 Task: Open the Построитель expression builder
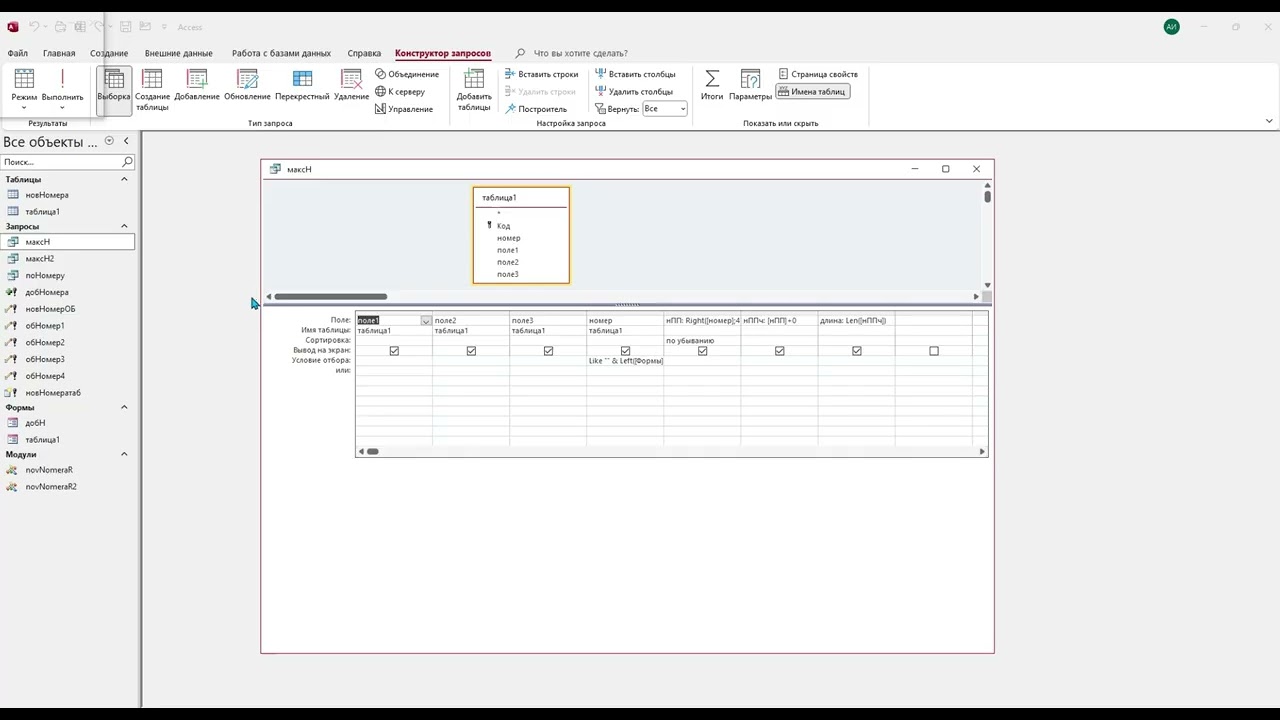tap(536, 109)
